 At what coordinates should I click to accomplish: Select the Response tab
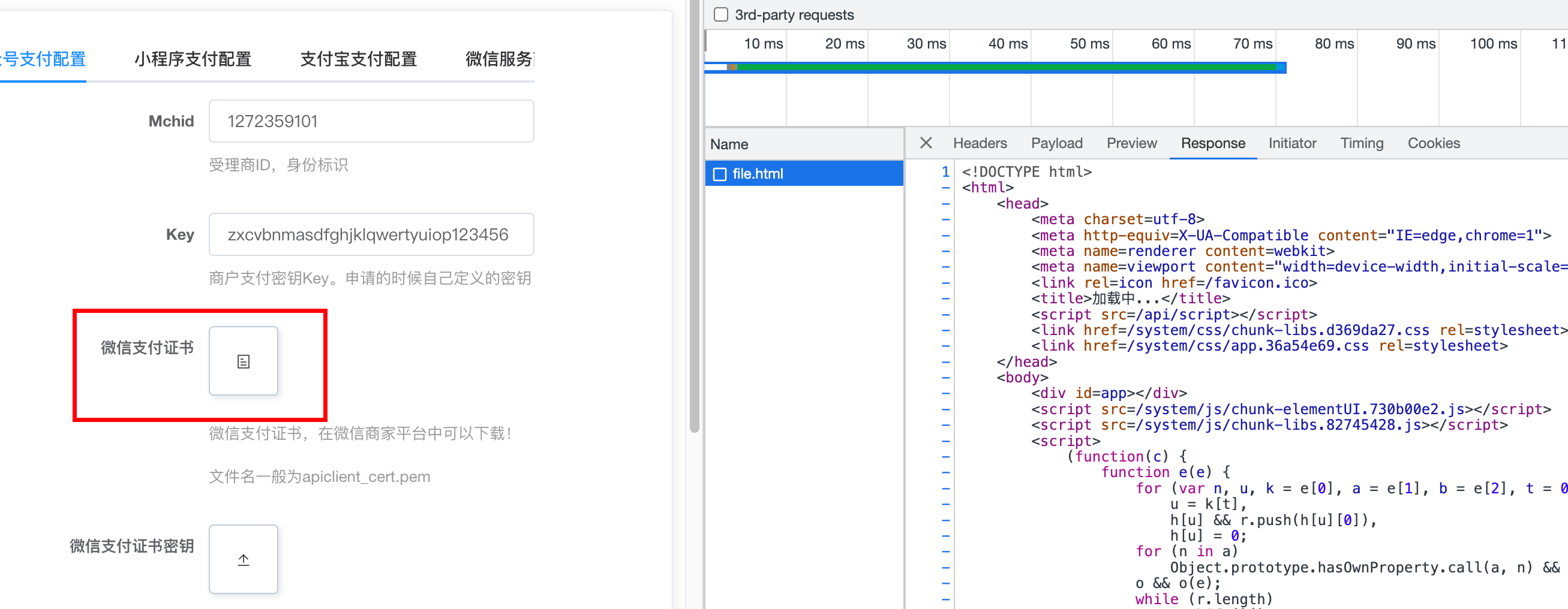1212,144
